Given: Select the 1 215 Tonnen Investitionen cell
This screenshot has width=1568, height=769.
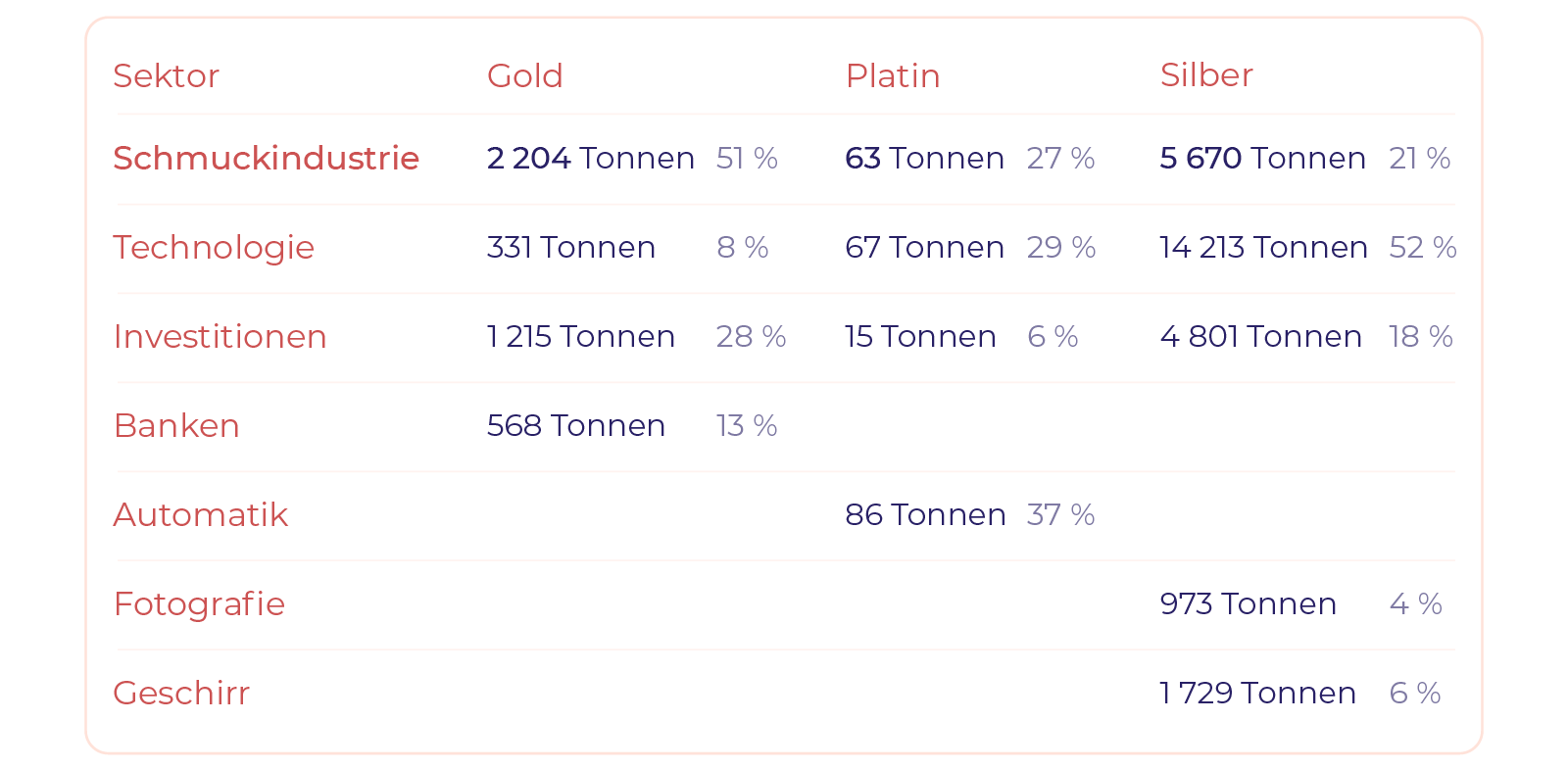Looking at the screenshot, I should tap(580, 336).
